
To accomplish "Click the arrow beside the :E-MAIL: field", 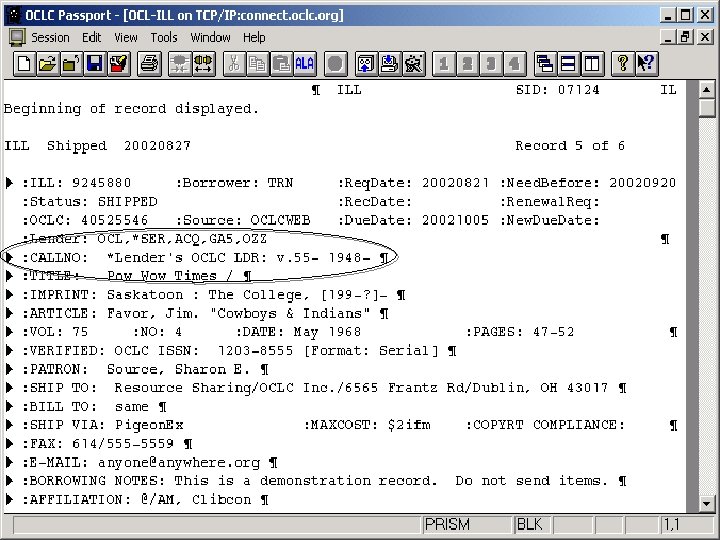I will (9, 462).
